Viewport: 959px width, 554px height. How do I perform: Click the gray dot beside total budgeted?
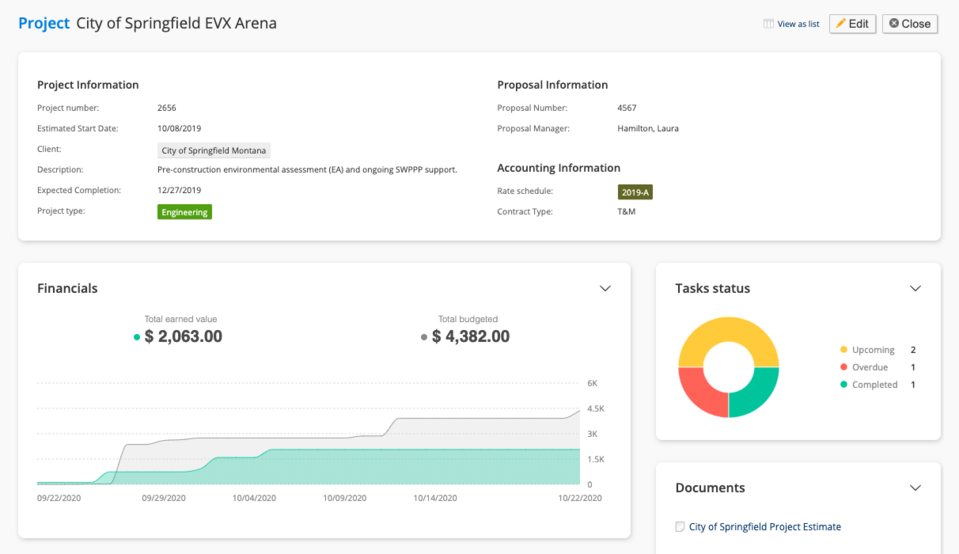425,338
